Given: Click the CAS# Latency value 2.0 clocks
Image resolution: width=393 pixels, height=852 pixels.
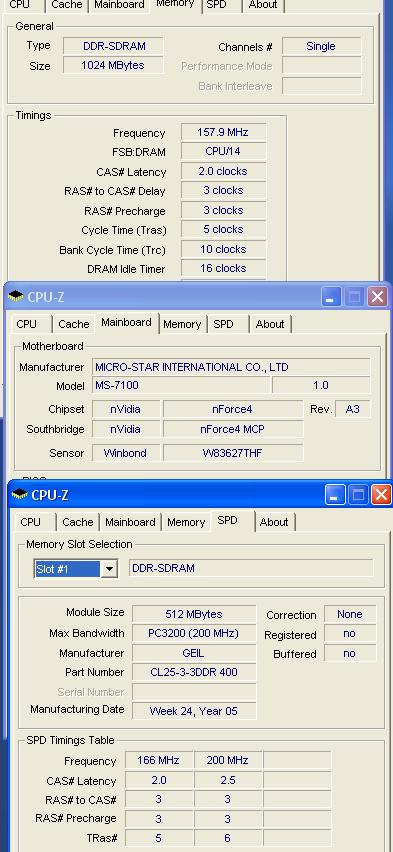Looking at the screenshot, I should tap(223, 171).
